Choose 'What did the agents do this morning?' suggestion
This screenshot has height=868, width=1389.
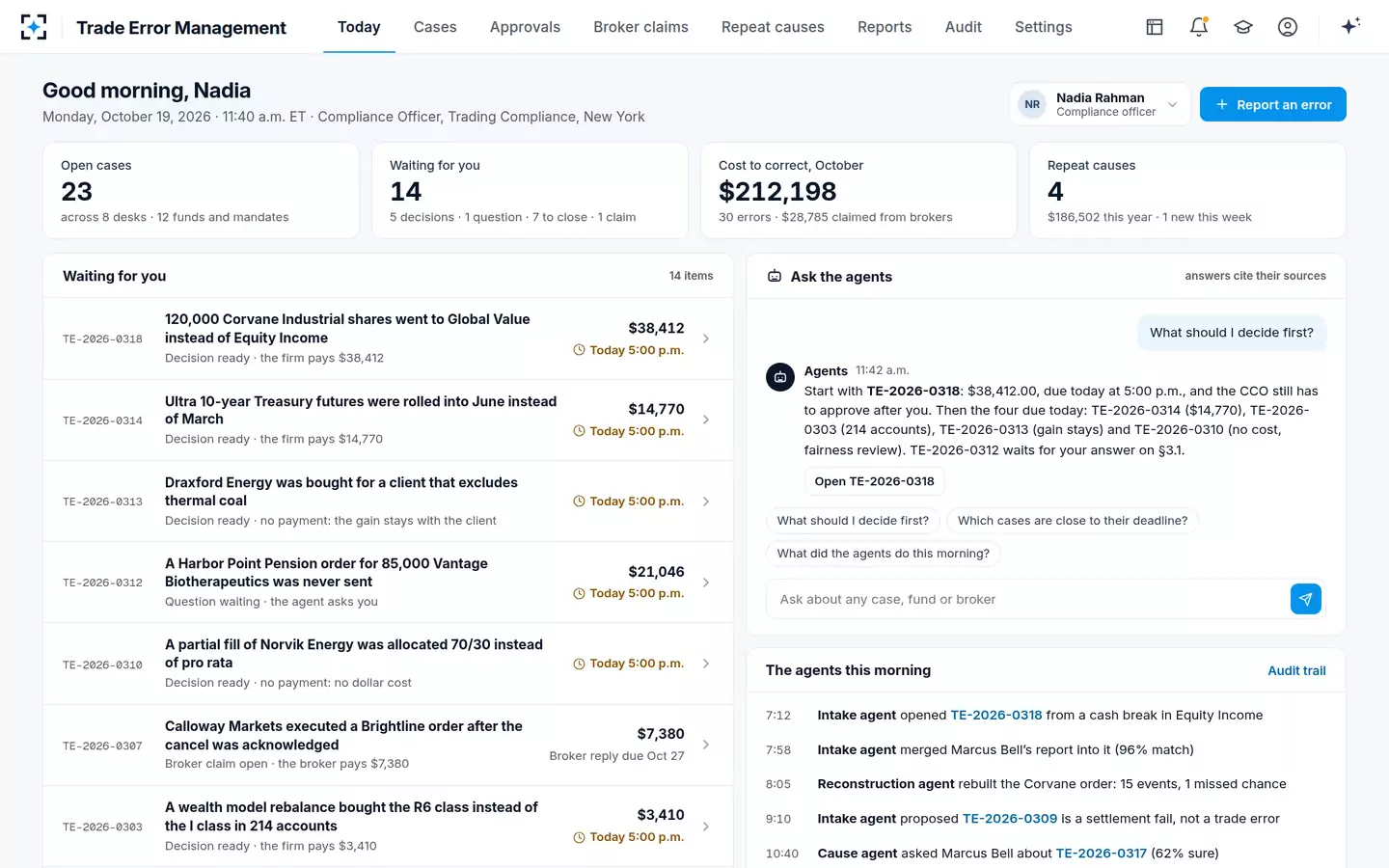point(884,554)
